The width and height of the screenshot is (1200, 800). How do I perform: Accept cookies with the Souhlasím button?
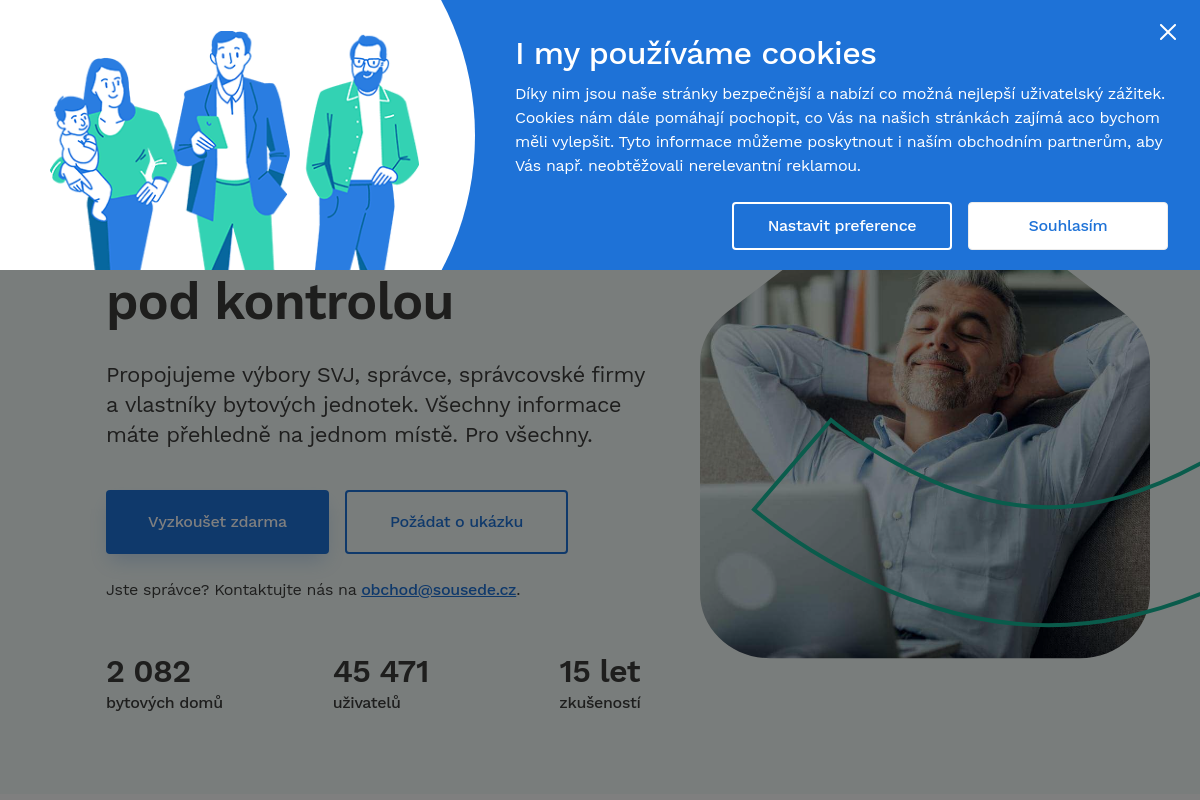[x=1068, y=226]
